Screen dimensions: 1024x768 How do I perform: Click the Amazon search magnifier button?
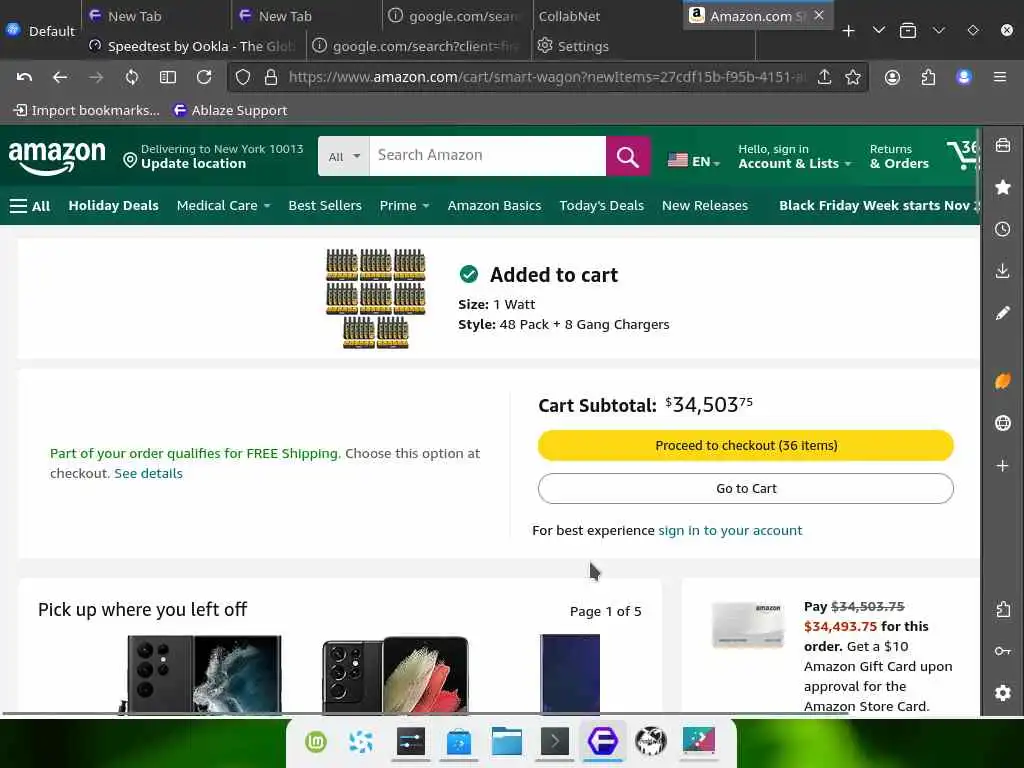point(628,156)
